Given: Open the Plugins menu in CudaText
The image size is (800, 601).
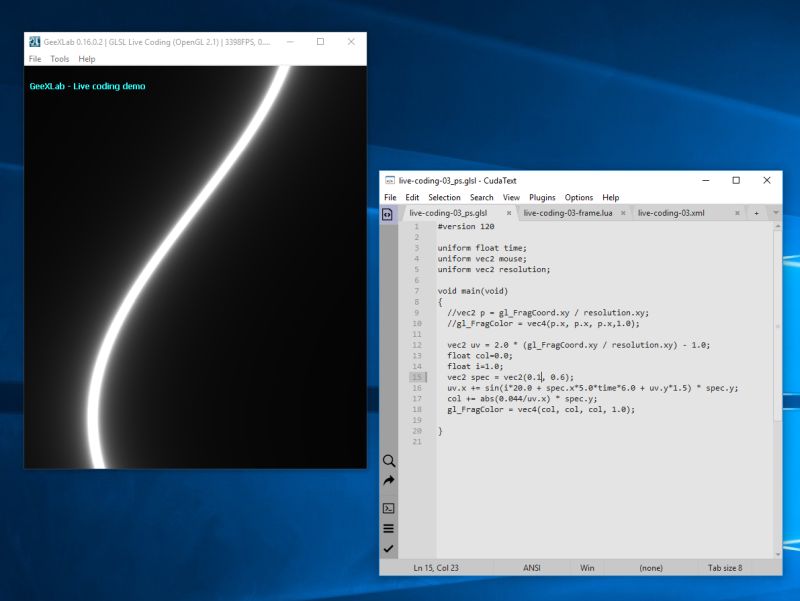Looking at the screenshot, I should tap(542, 197).
